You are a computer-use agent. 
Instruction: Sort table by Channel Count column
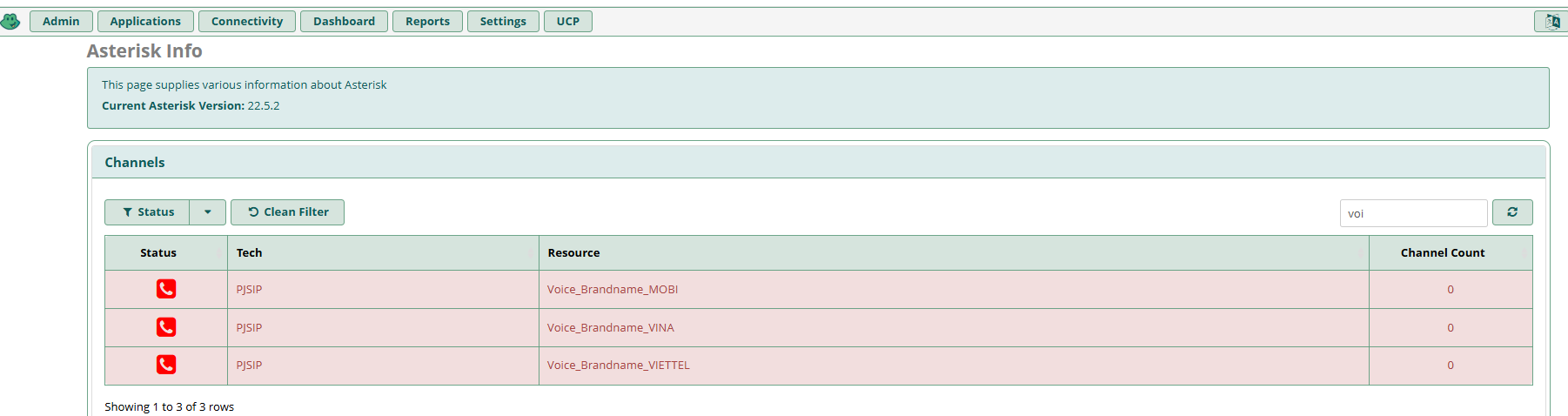(x=1443, y=252)
